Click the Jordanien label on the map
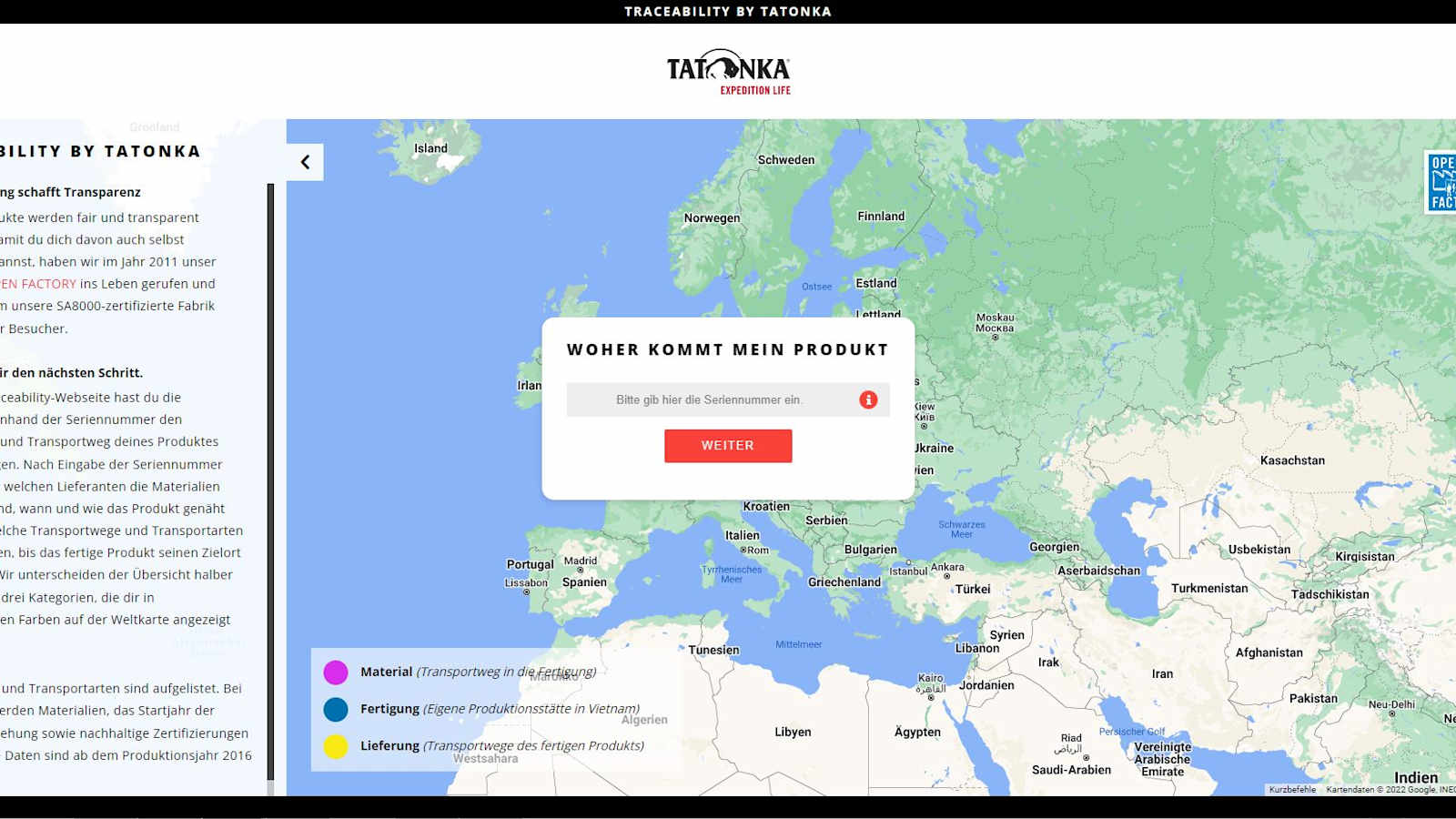The image size is (1456, 819). click(x=986, y=685)
